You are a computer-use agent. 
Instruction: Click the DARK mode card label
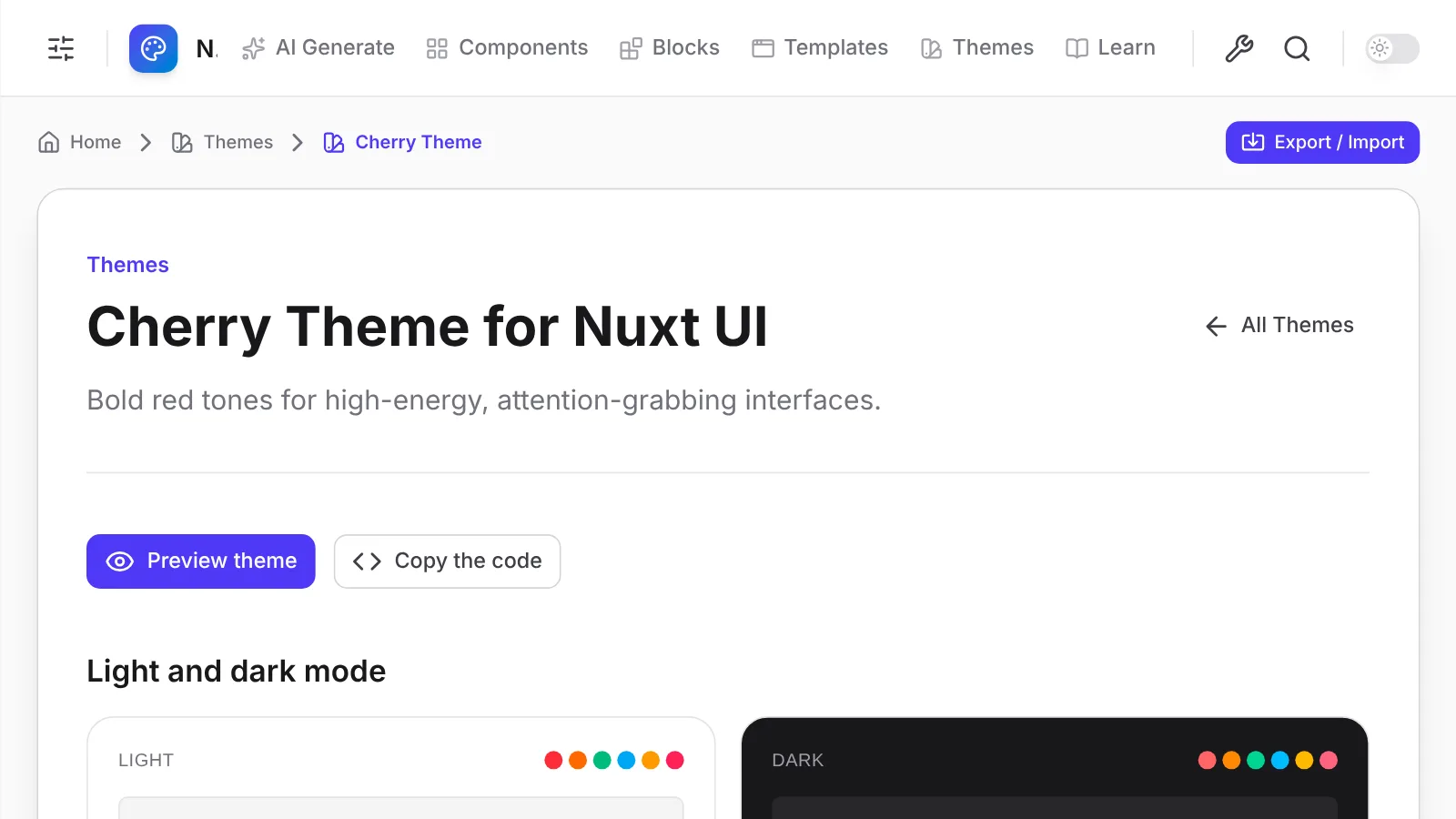coord(798,760)
